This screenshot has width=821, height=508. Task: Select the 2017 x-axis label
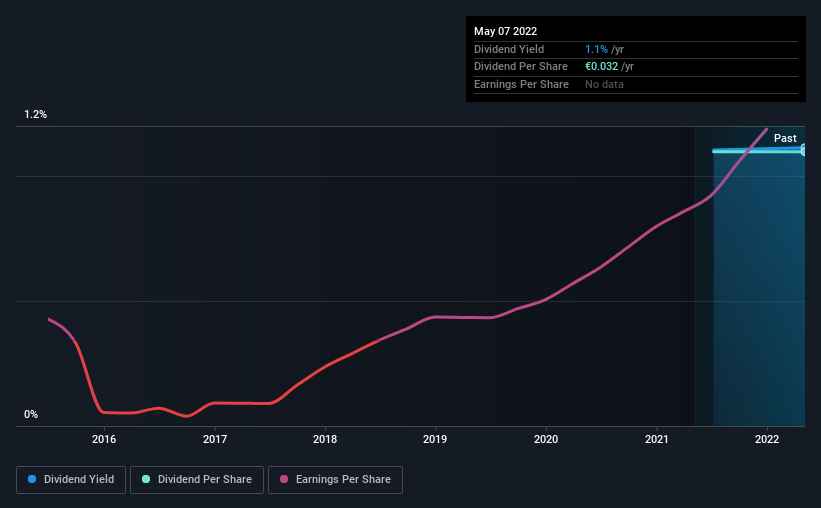pyautogui.click(x=215, y=439)
